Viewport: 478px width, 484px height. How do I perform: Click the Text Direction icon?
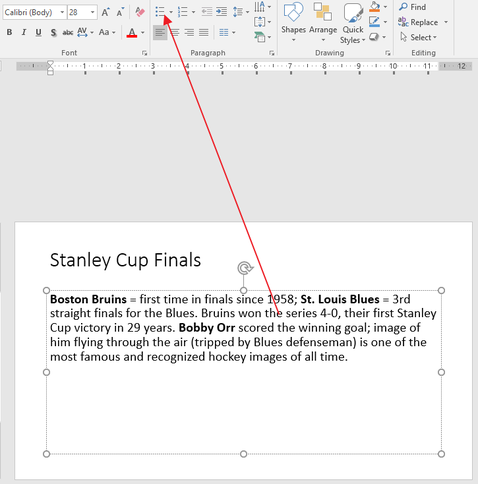tap(260, 6)
